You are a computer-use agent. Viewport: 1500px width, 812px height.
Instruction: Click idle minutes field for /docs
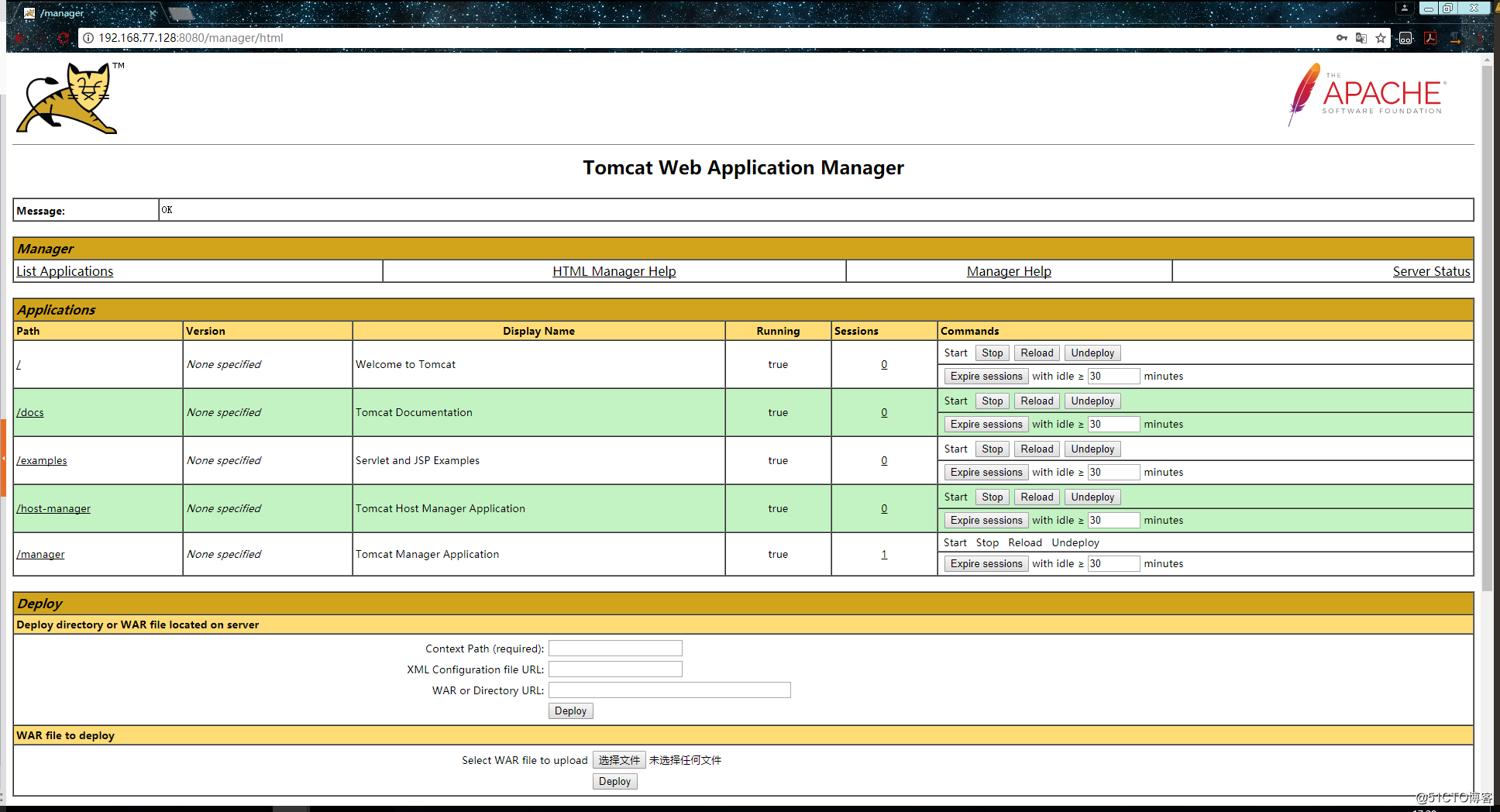1113,424
